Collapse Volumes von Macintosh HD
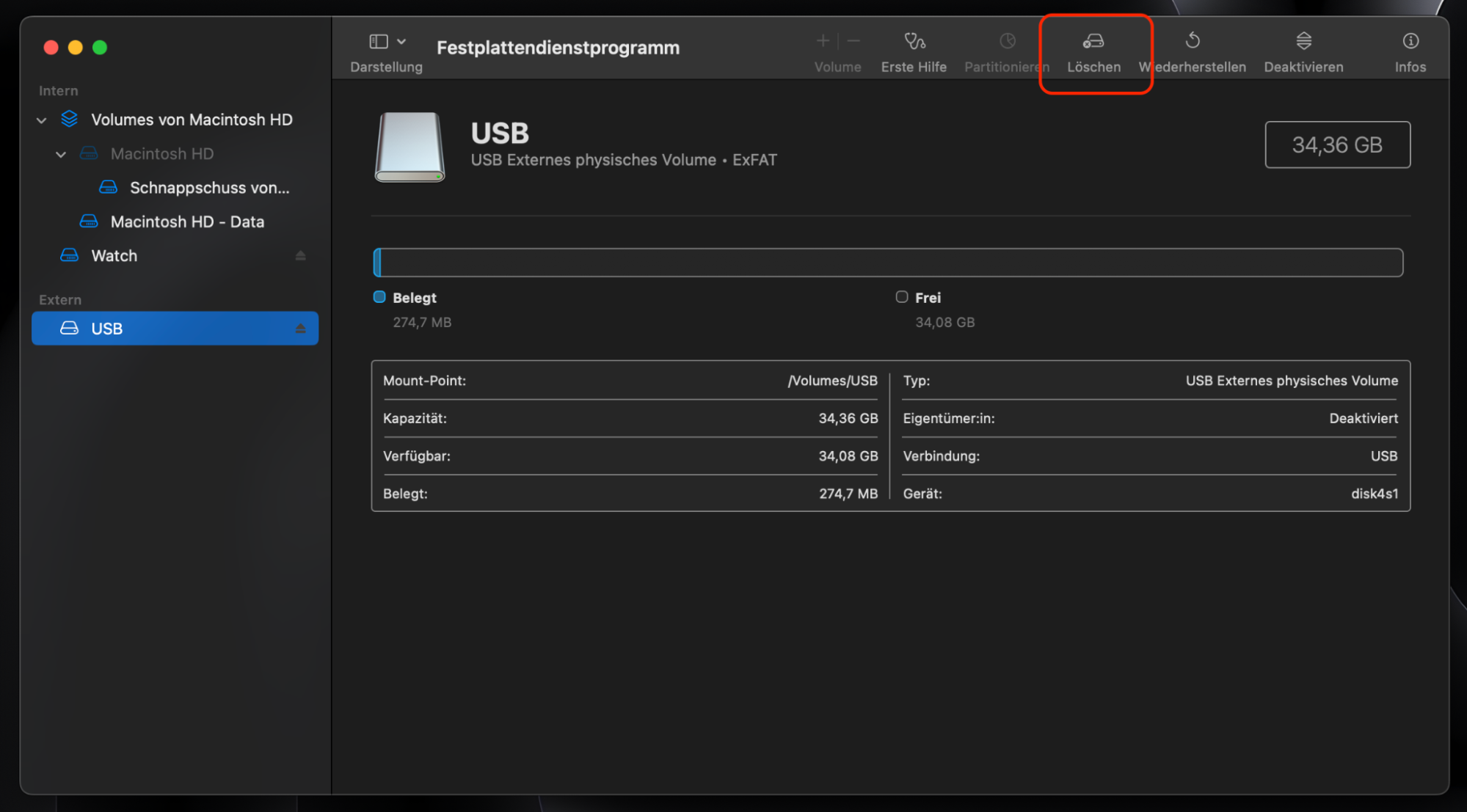1467x812 pixels. click(x=41, y=120)
